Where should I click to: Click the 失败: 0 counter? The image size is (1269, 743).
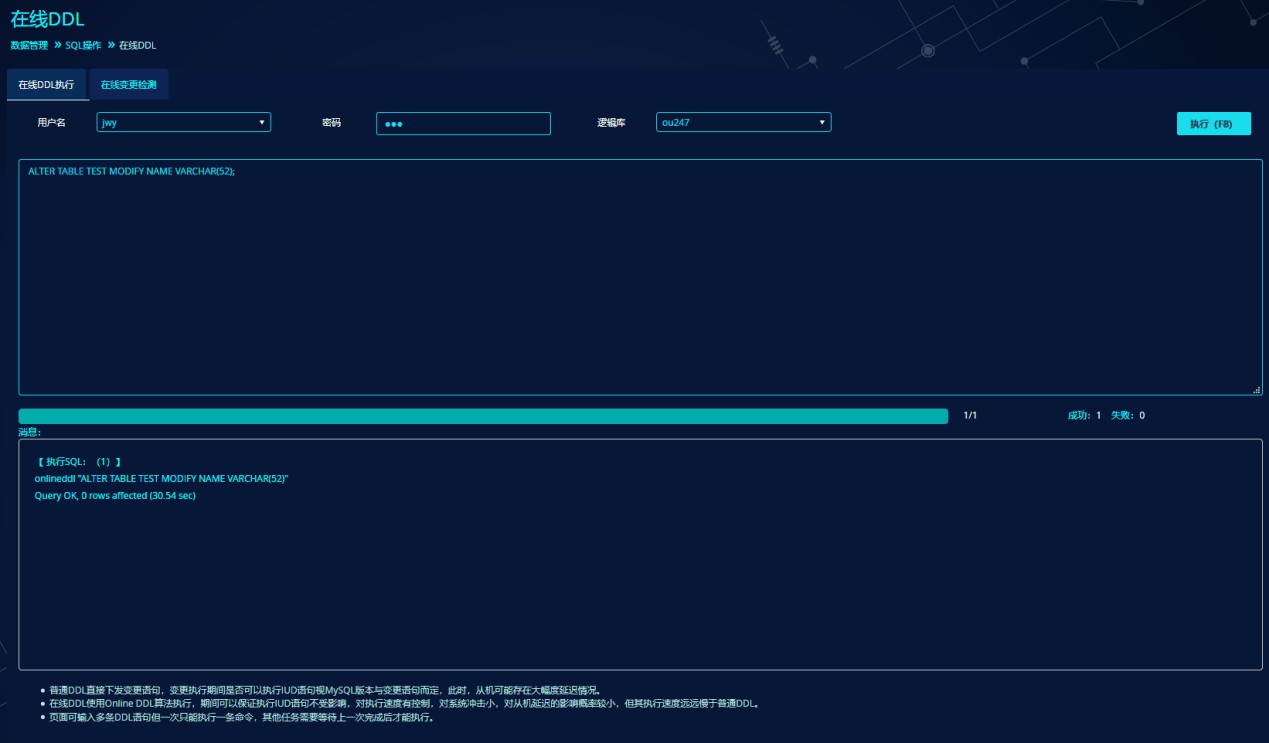1128,415
